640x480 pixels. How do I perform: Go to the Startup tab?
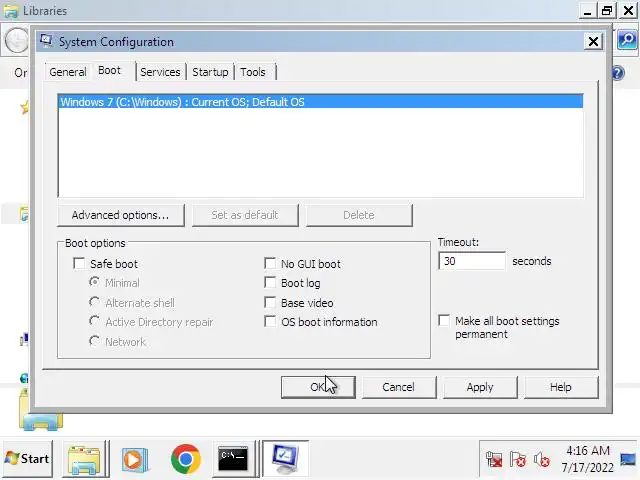coord(210,72)
